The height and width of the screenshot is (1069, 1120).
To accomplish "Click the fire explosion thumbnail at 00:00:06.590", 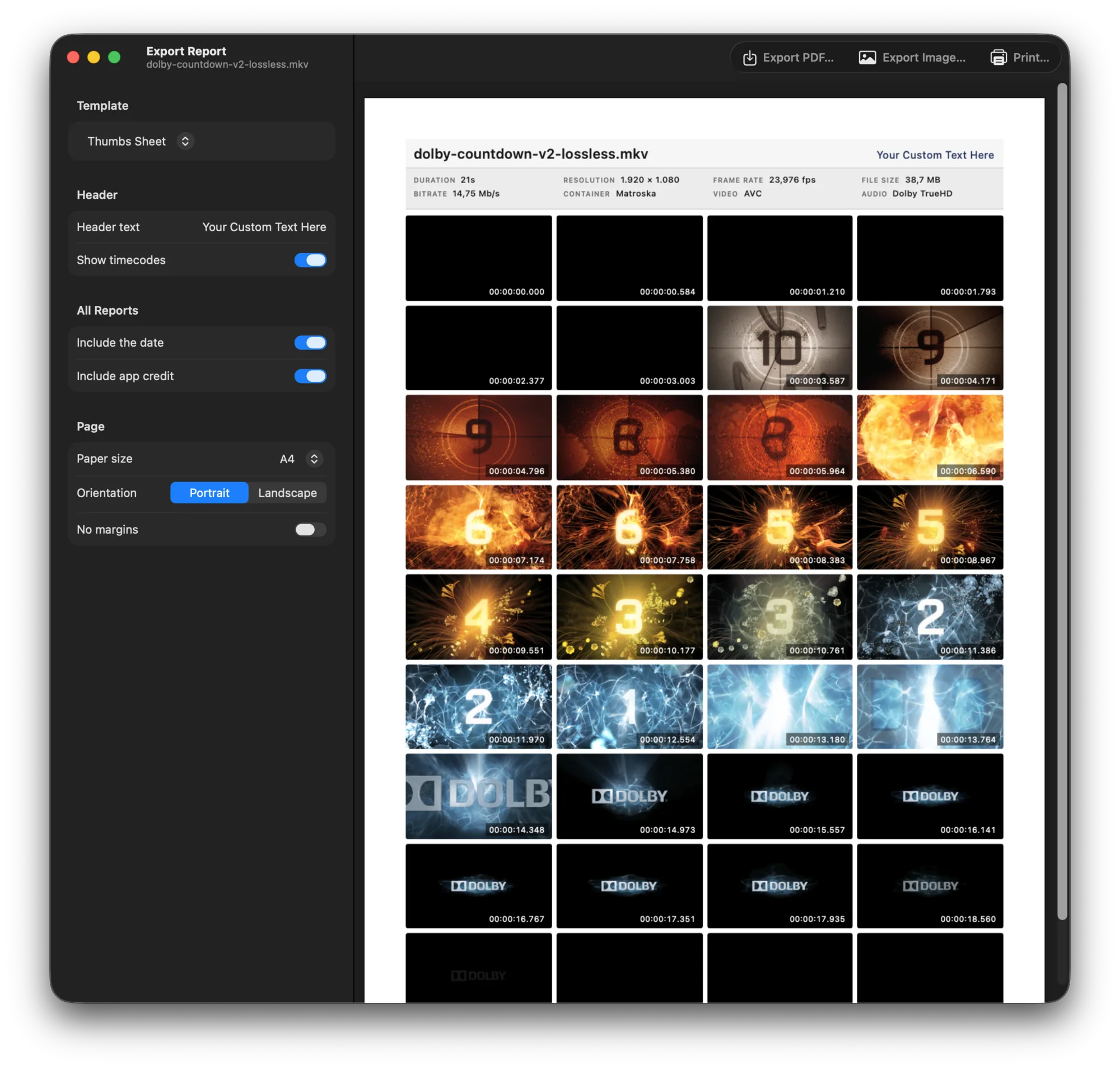I will point(928,436).
